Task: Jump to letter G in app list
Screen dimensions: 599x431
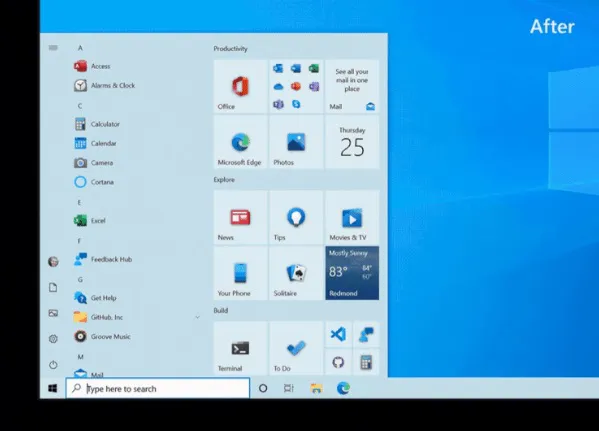Action: click(x=80, y=280)
